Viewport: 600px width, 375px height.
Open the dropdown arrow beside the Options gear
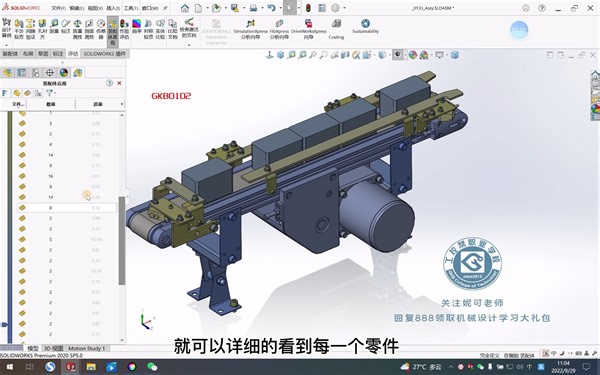pos(344,8)
